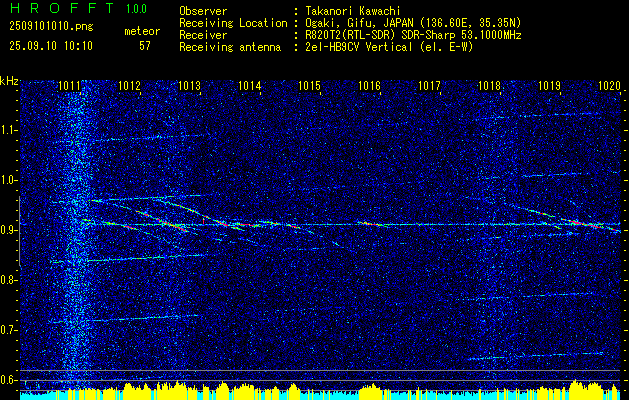
Task: Click the Receiving Location label
Action: pos(233,23)
